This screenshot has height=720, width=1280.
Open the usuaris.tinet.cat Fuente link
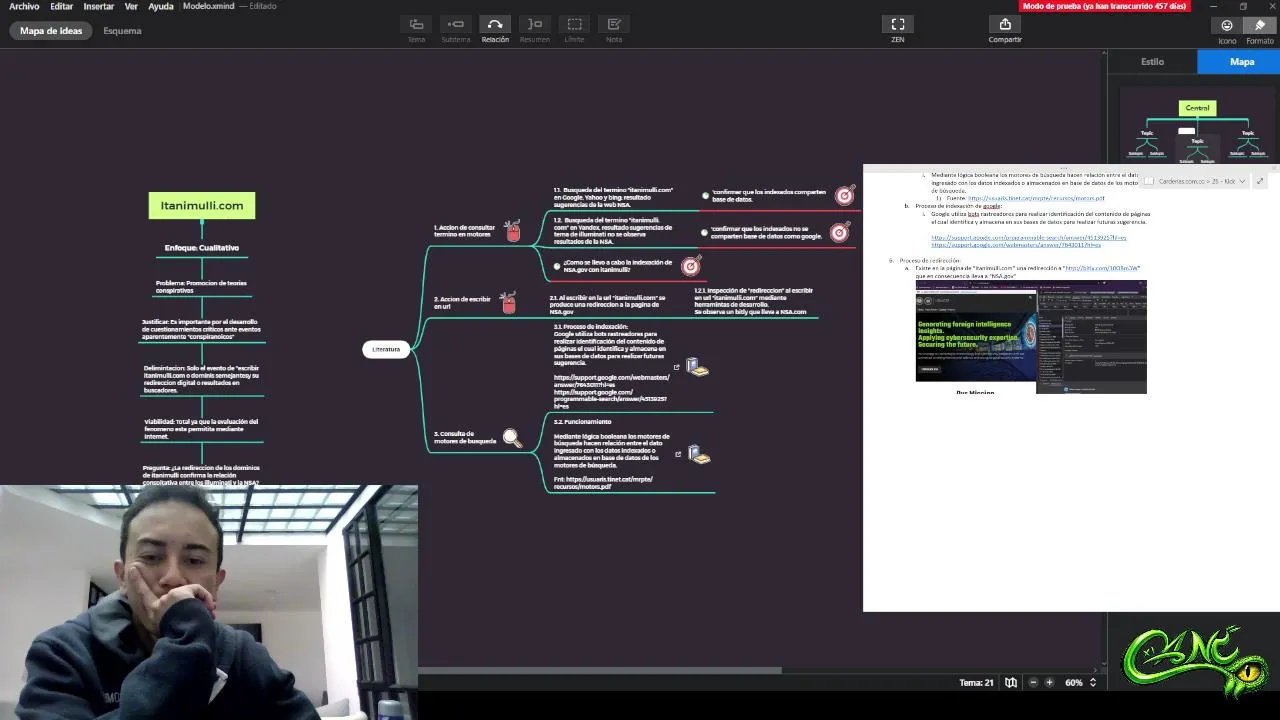pos(1036,198)
